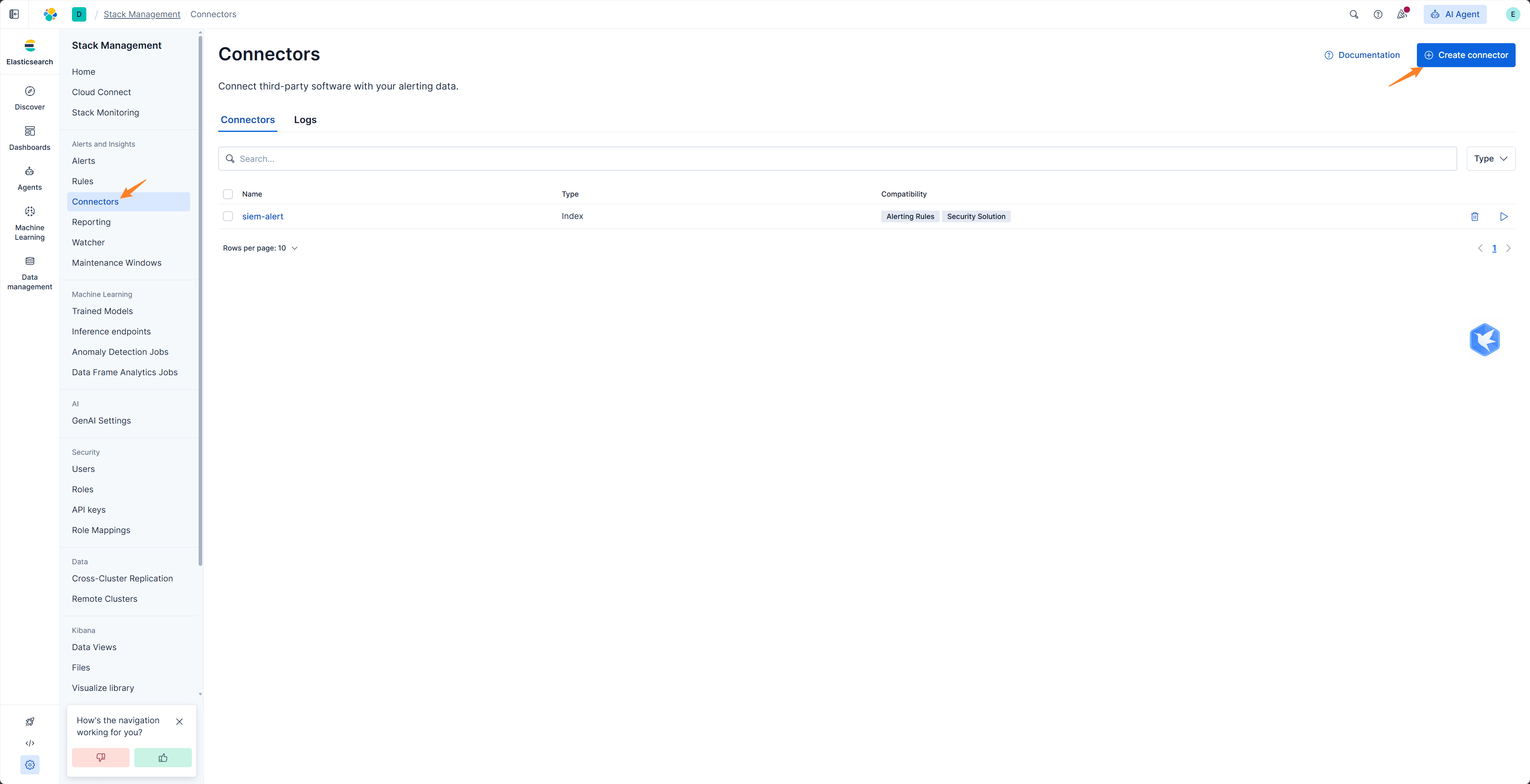Open GenAI Settings menu item
Screen dimensions: 1530x784
click(101, 420)
